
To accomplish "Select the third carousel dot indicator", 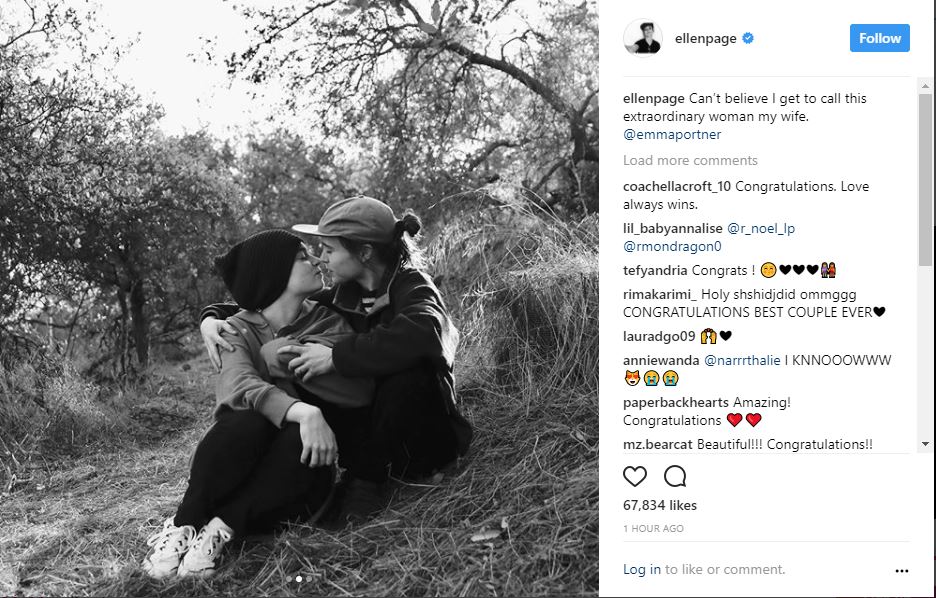I will pyautogui.click(x=309, y=579).
